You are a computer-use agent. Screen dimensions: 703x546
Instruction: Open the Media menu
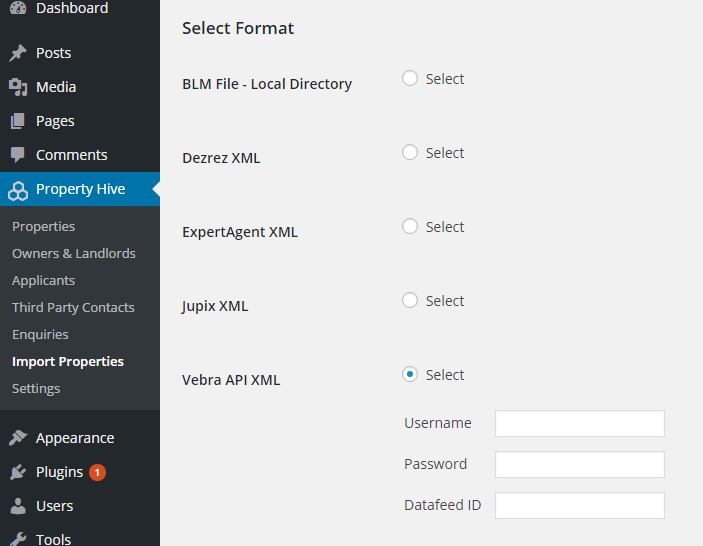pyautogui.click(x=80, y=87)
